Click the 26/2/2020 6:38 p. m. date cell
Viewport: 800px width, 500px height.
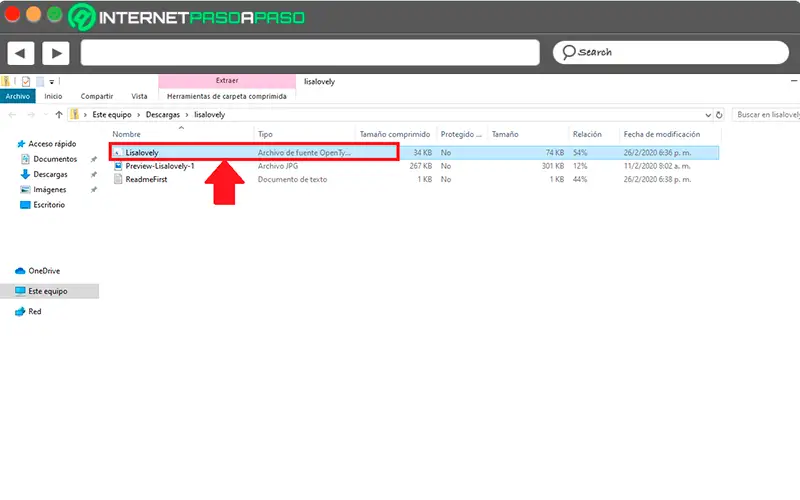pos(657,179)
